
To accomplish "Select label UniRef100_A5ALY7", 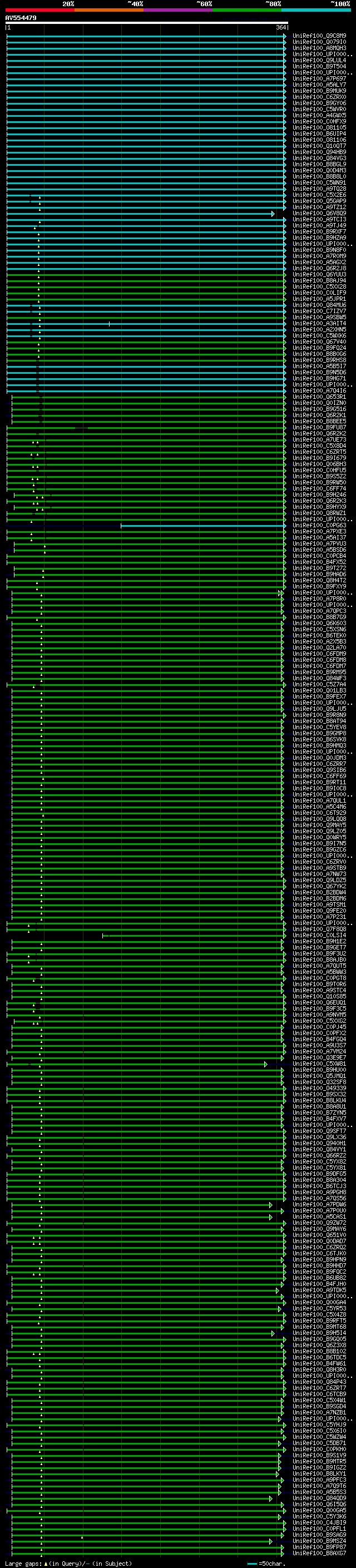I will pos(319,85).
